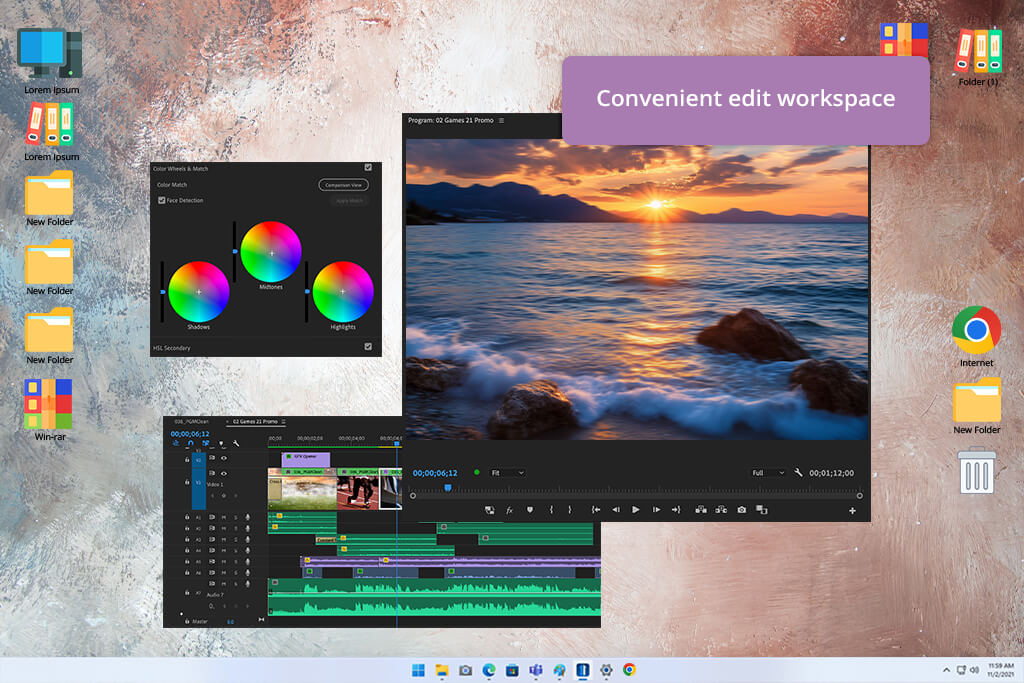1024x683 pixels.
Task: Open the Recycle Bin desktop icon
Action: [977, 470]
